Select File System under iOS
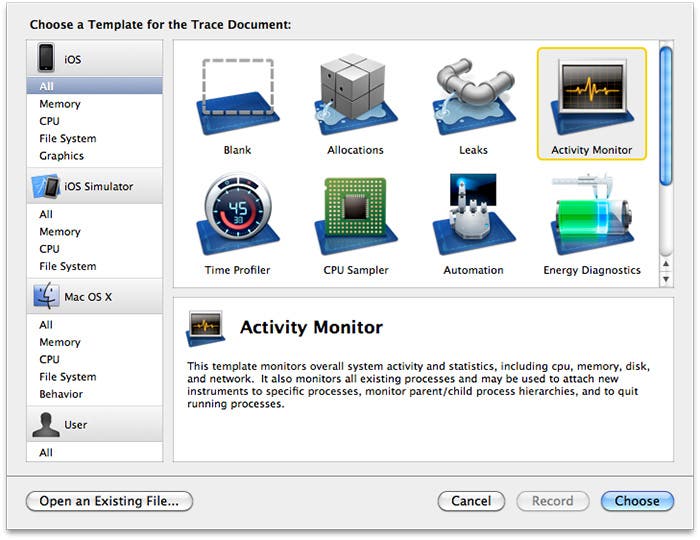 94,139
